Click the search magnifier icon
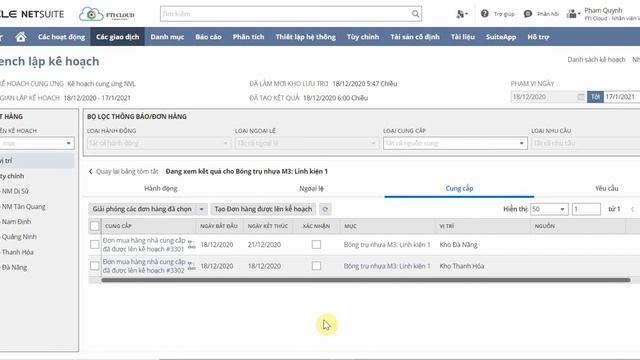640x360 pixels. (415, 14)
